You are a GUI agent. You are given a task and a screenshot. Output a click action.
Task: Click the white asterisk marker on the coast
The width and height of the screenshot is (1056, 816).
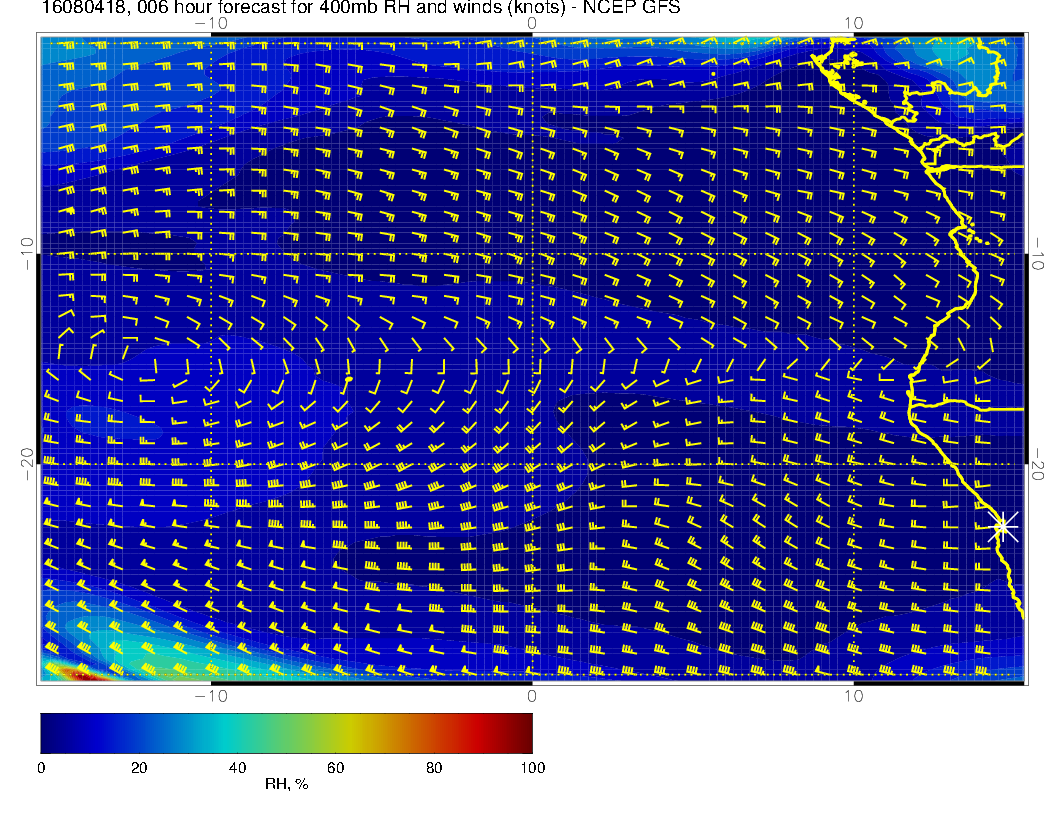click(x=1004, y=526)
